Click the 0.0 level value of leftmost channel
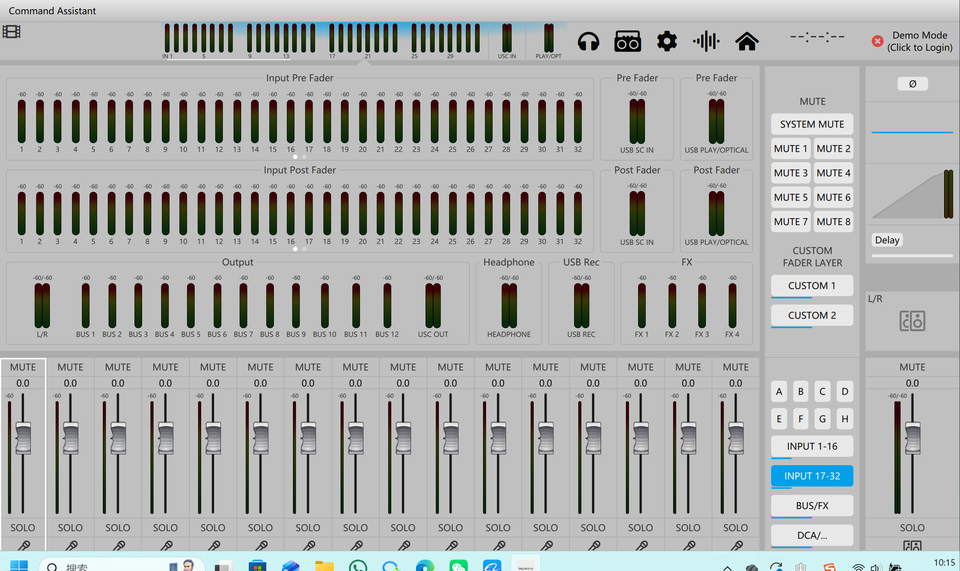This screenshot has width=960, height=571. 23,383
